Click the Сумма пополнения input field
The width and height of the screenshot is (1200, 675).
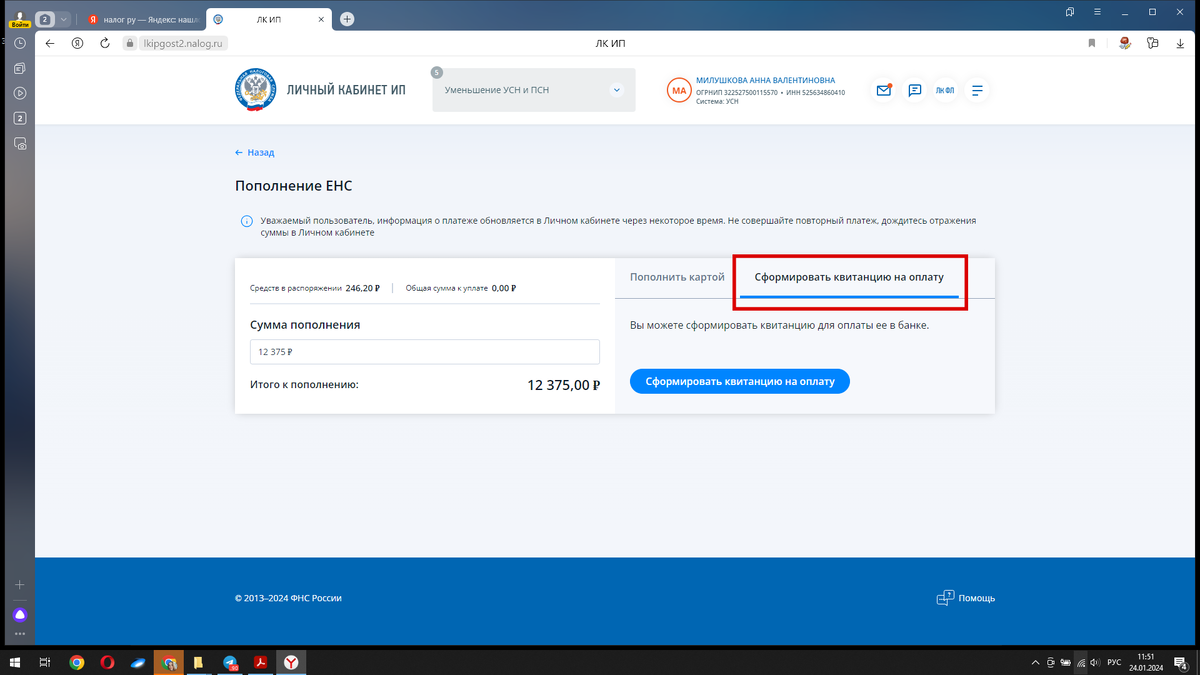pos(424,351)
